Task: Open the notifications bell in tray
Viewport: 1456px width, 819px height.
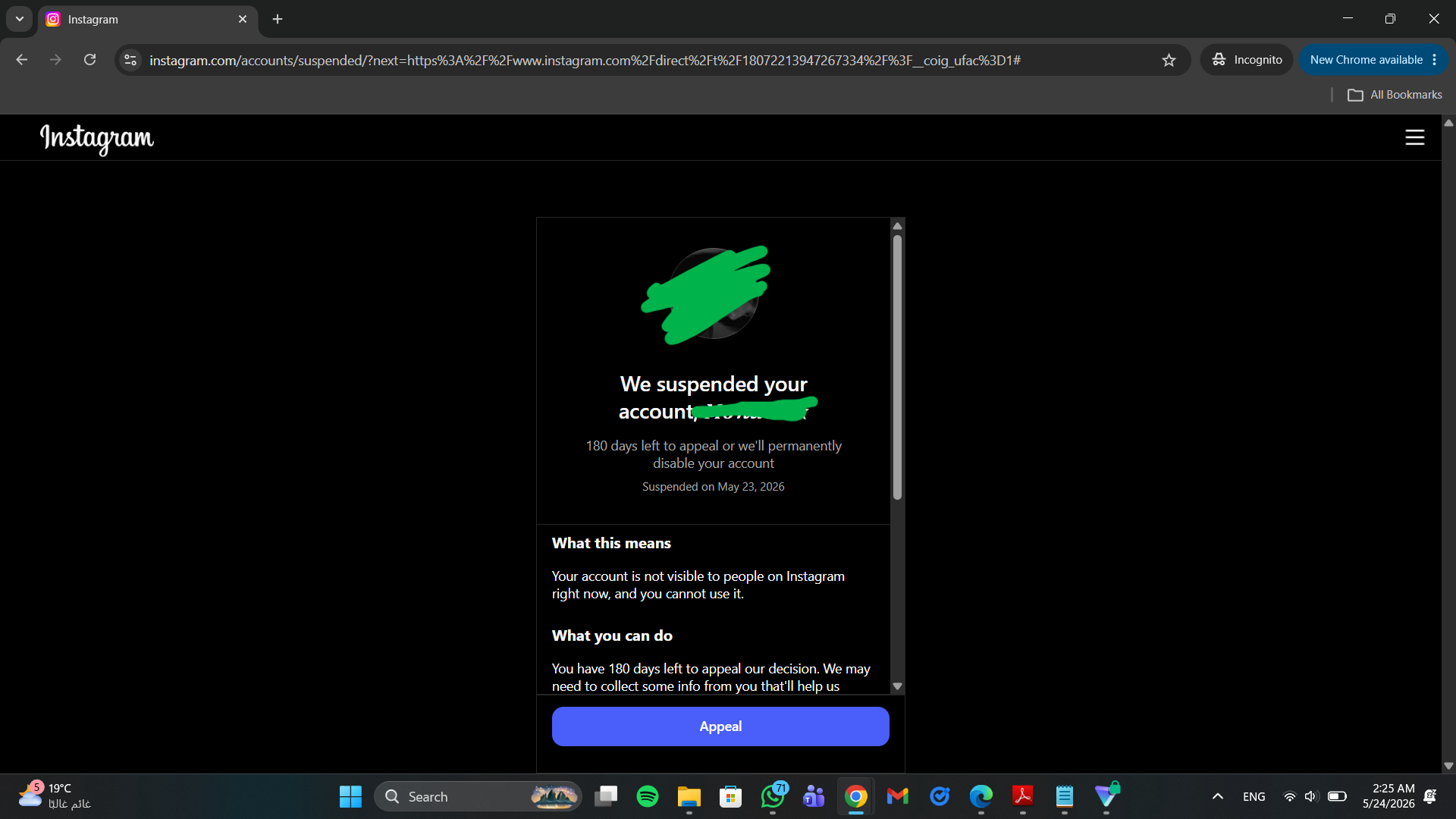Action: (1430, 796)
